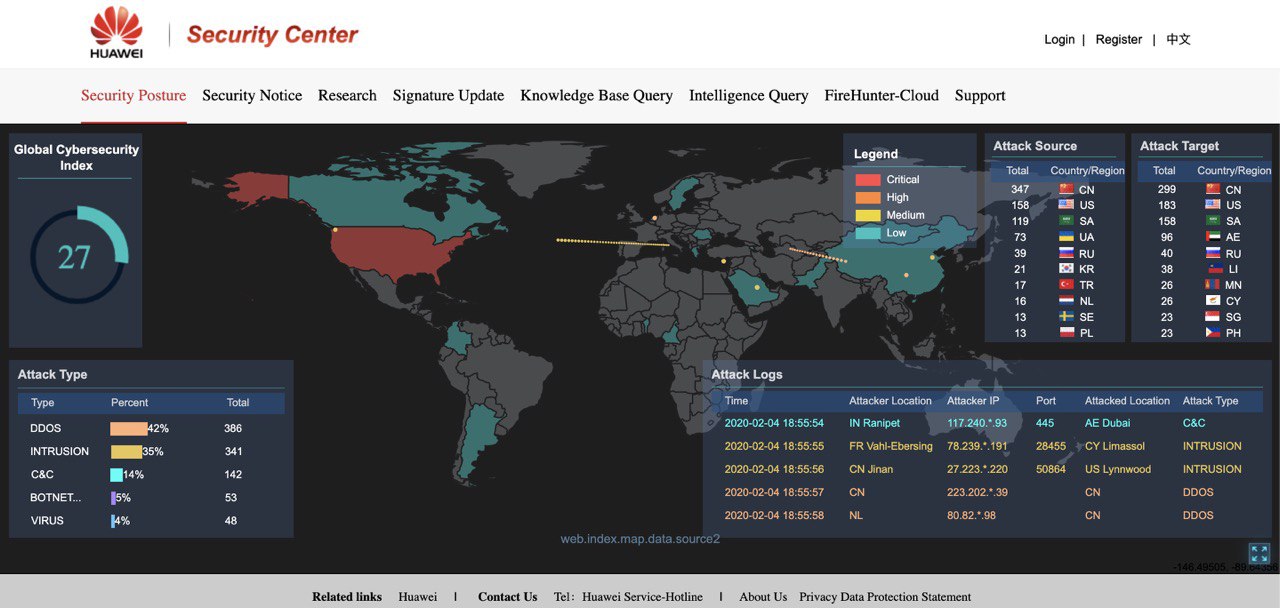Image resolution: width=1280 pixels, height=608 pixels.
Task: Open the Security Notice tab
Action: click(252, 96)
